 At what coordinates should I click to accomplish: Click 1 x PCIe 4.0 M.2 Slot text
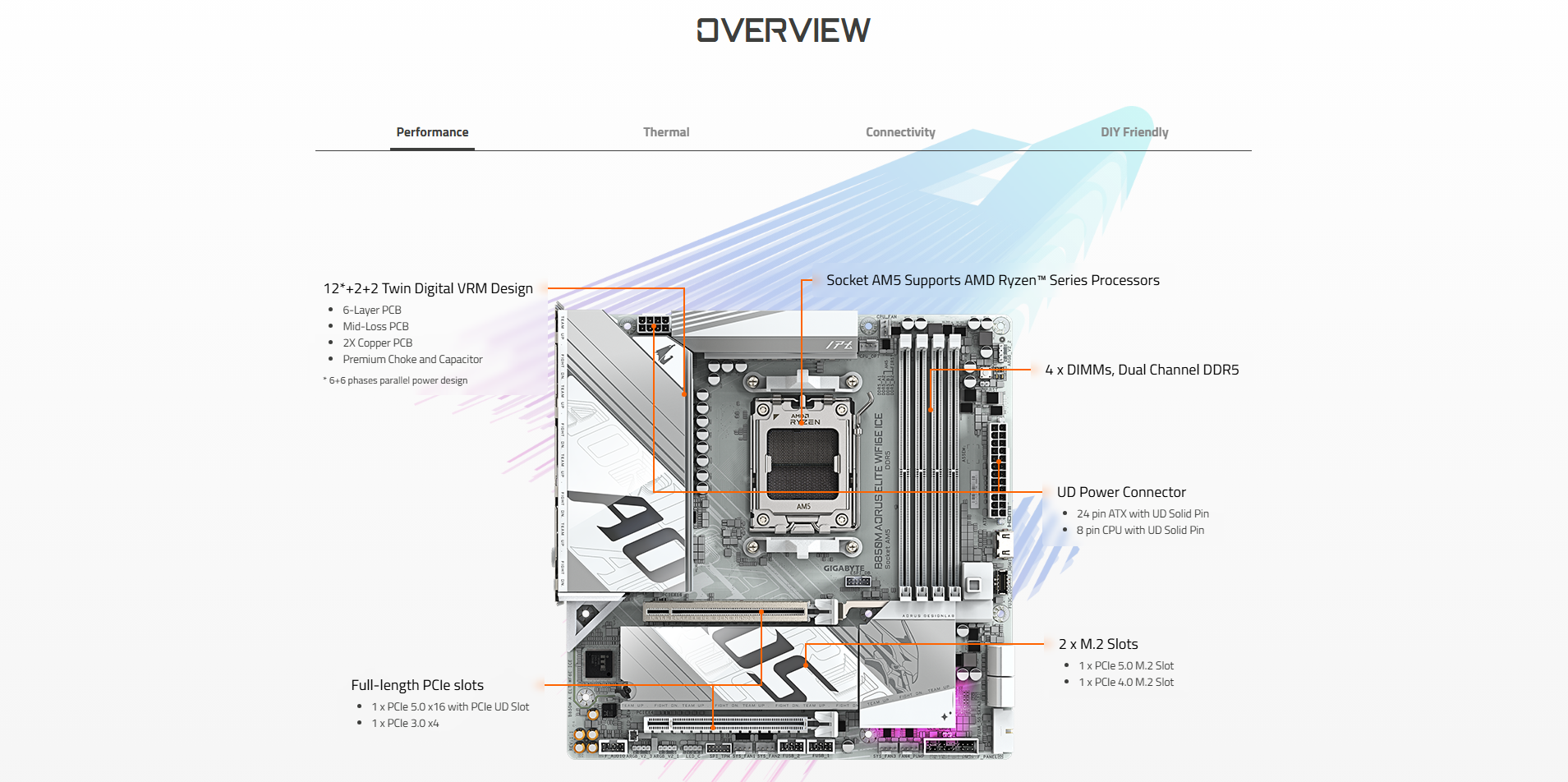(x=1126, y=682)
